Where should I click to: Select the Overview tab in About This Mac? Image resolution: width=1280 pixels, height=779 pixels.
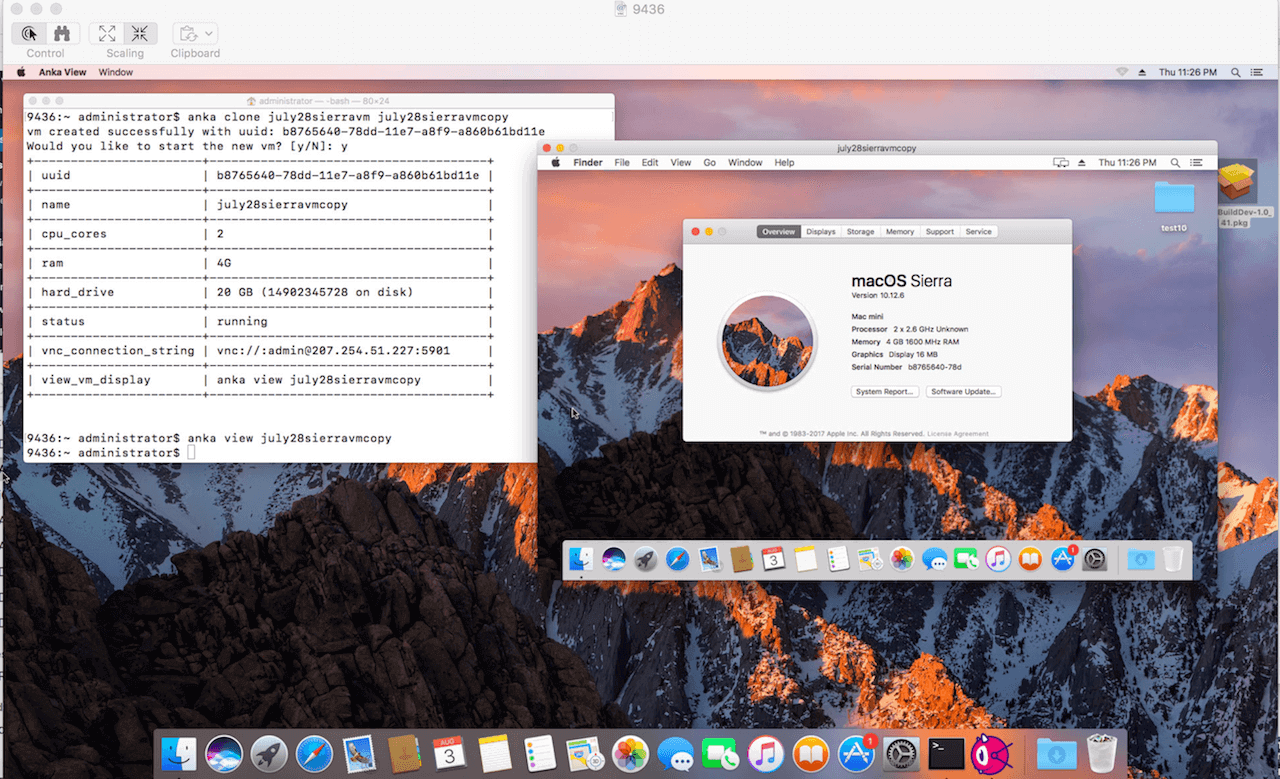tap(778, 231)
